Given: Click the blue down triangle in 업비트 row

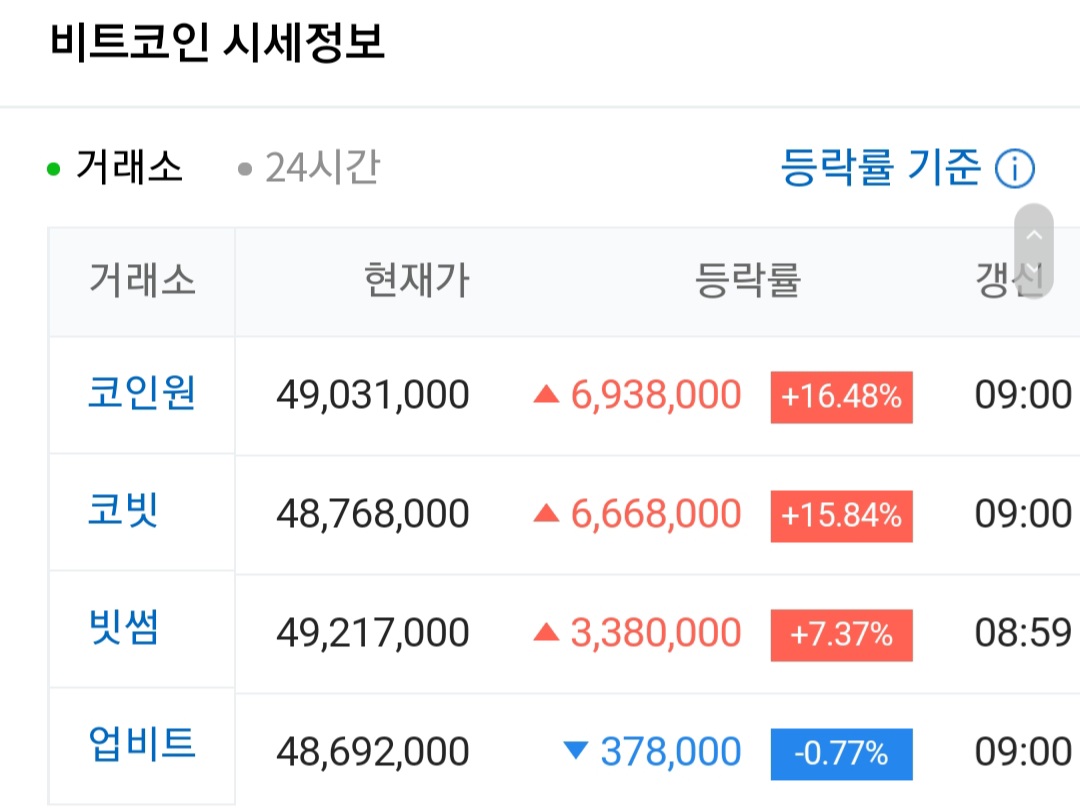Looking at the screenshot, I should tap(576, 750).
